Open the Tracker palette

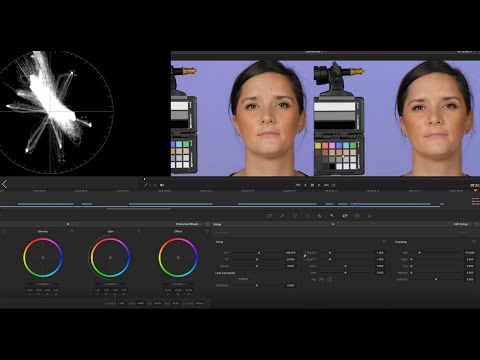[x=307, y=216]
